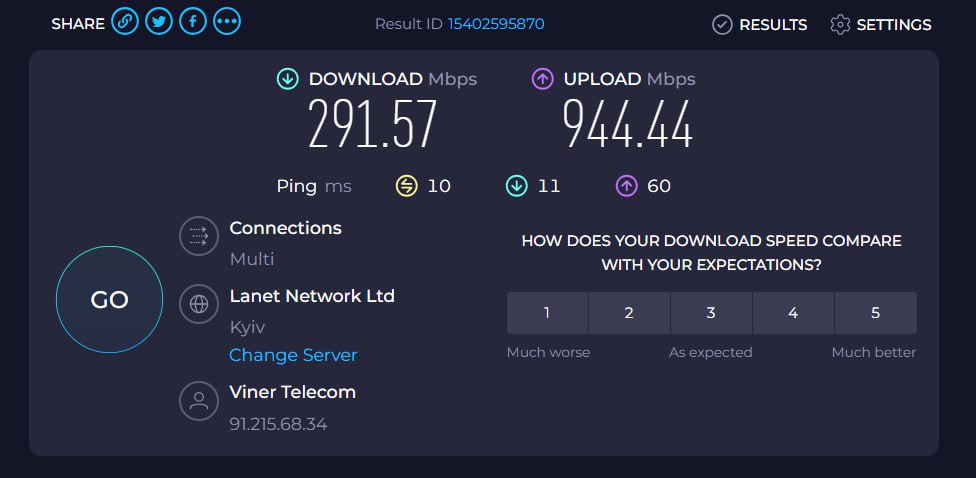The height and width of the screenshot is (478, 976).
Task: Click the Connections arrows icon
Action: tap(199, 236)
